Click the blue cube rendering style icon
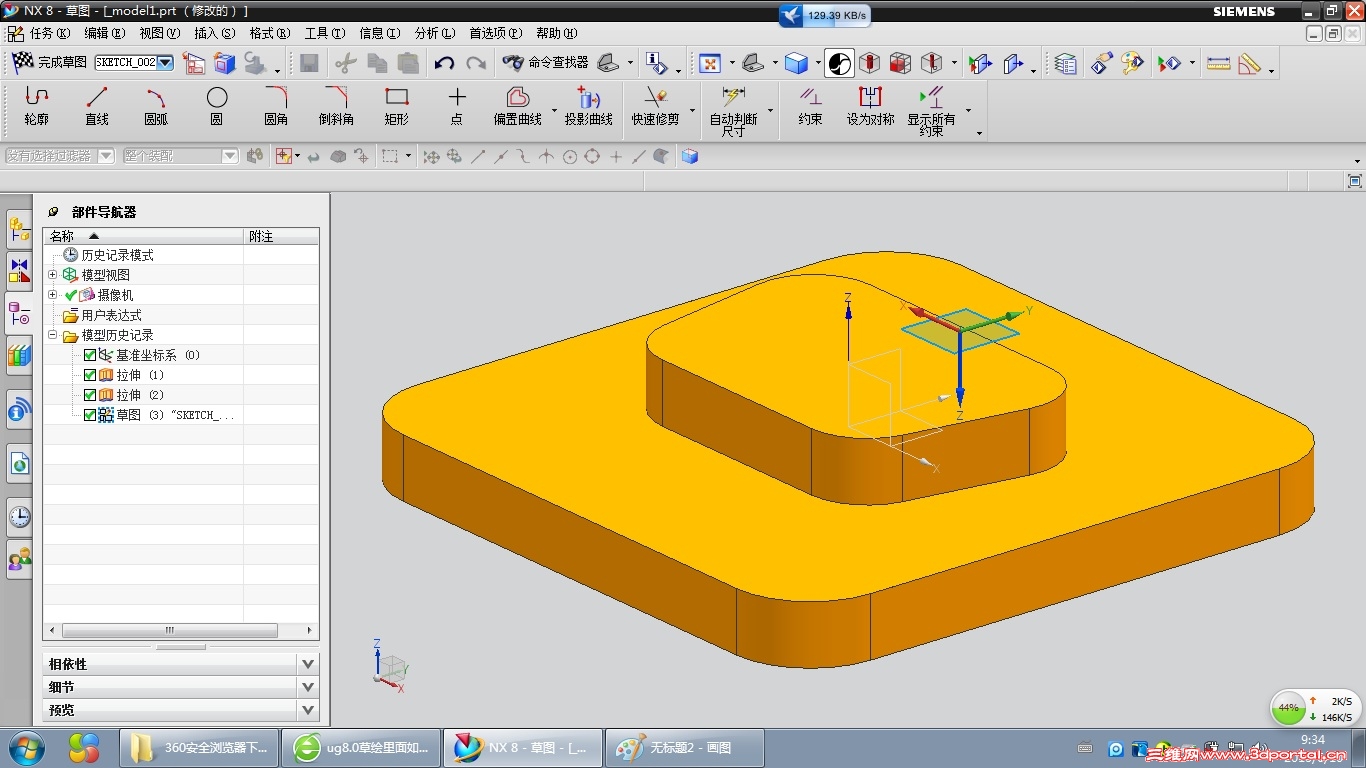The height and width of the screenshot is (768, 1366). click(796, 63)
